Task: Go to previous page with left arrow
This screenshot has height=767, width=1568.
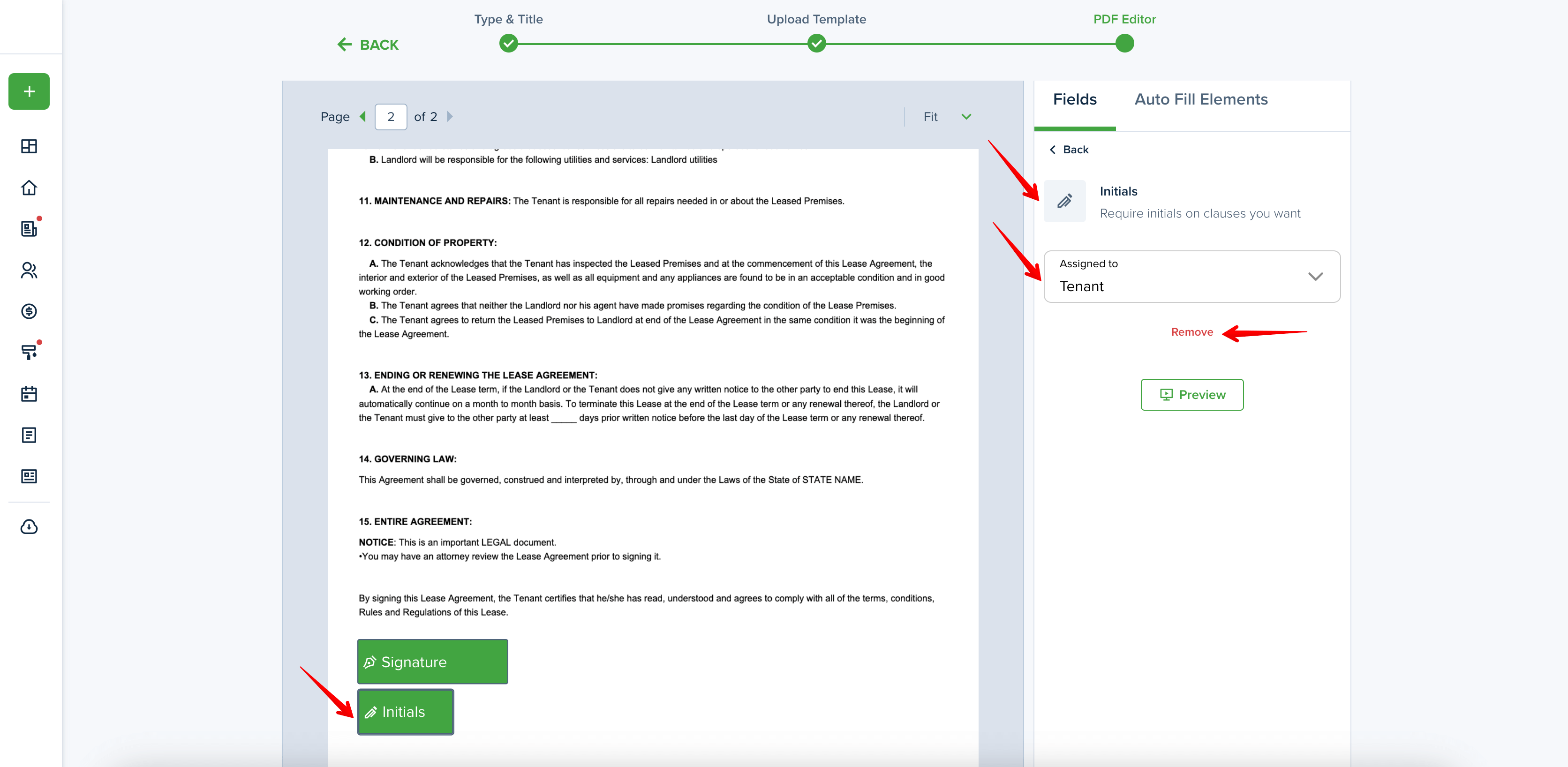Action: (363, 116)
